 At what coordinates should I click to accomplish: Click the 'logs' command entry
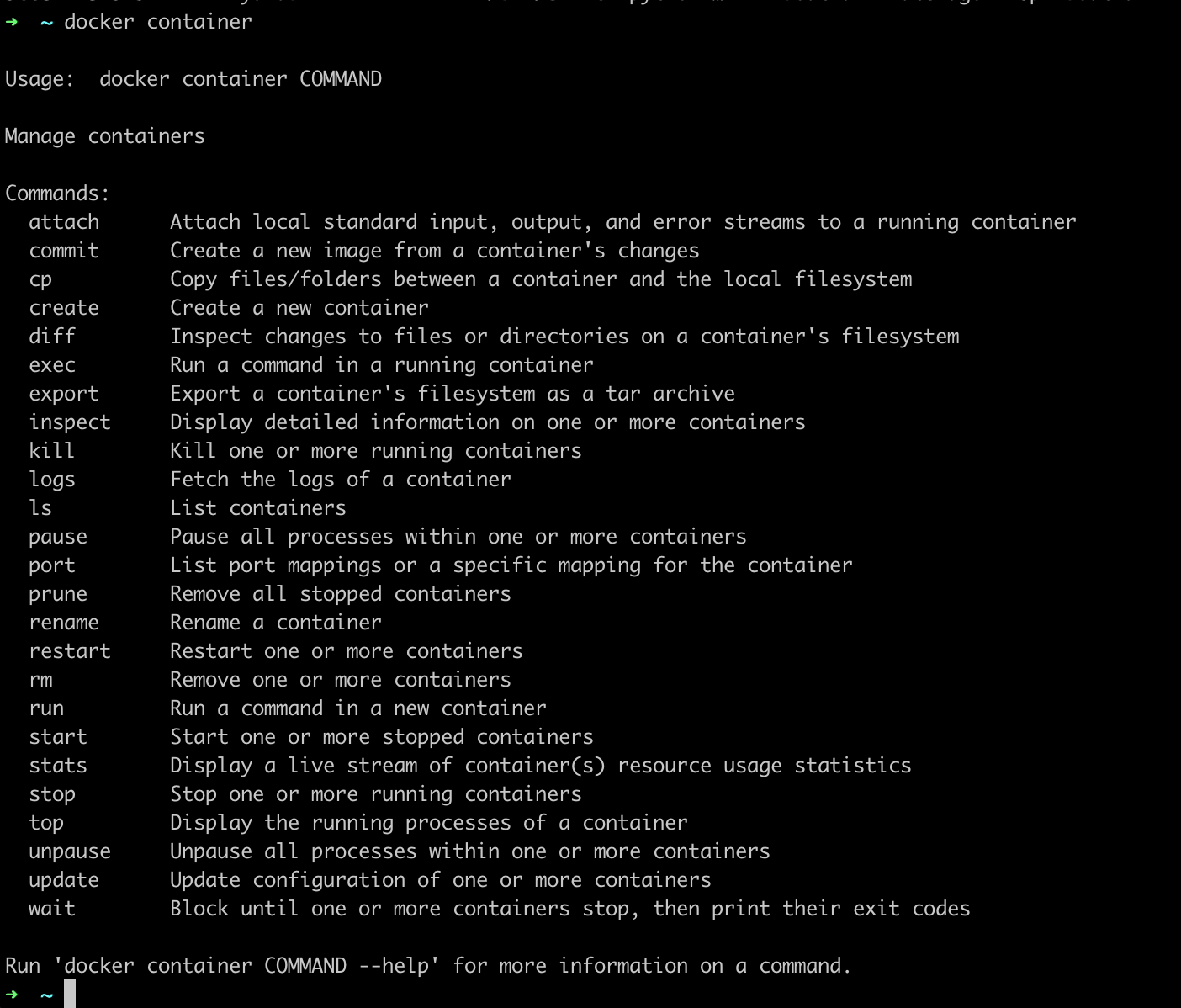click(52, 480)
